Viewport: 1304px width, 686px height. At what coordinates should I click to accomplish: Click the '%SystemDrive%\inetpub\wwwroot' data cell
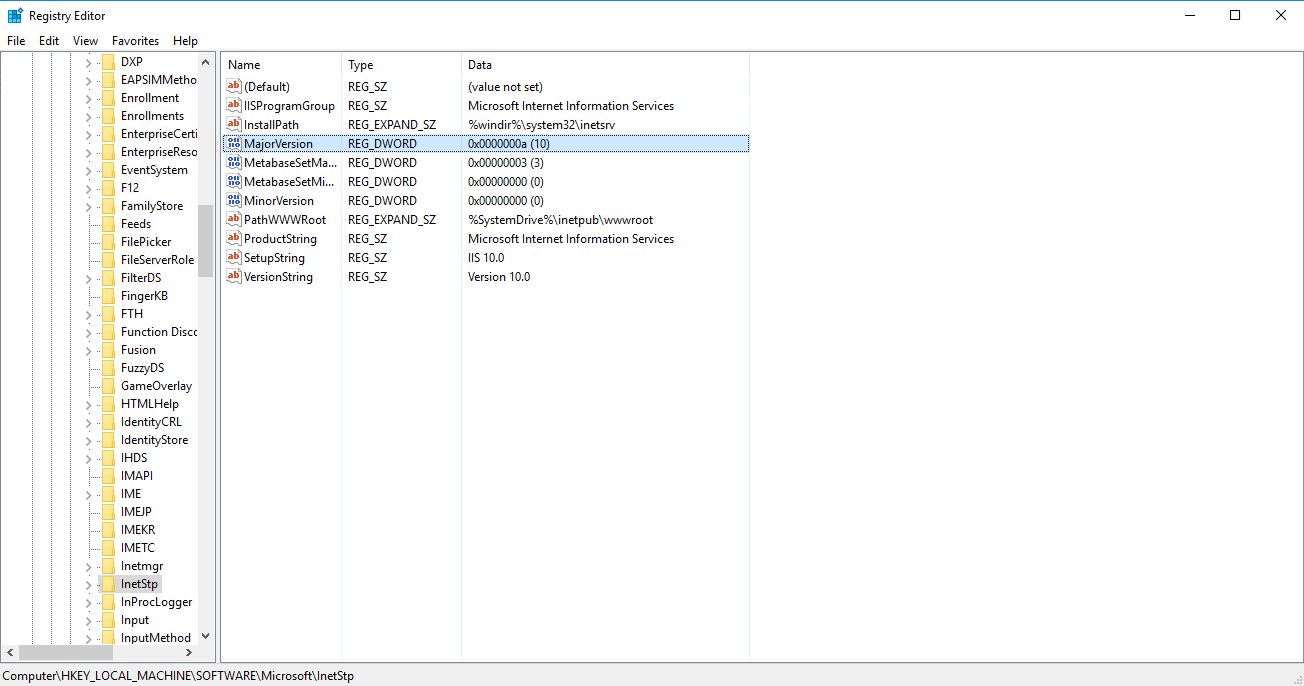tap(560, 220)
